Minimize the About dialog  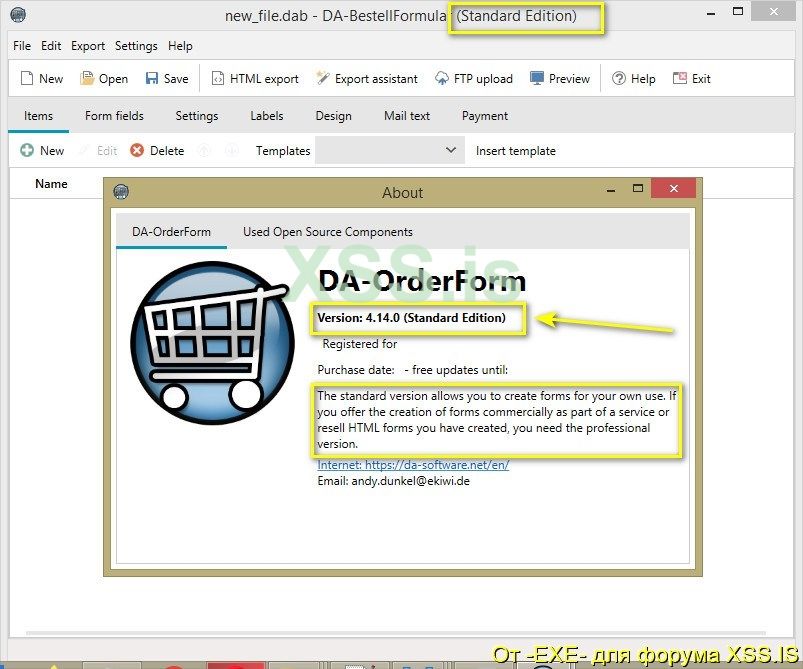click(610, 190)
